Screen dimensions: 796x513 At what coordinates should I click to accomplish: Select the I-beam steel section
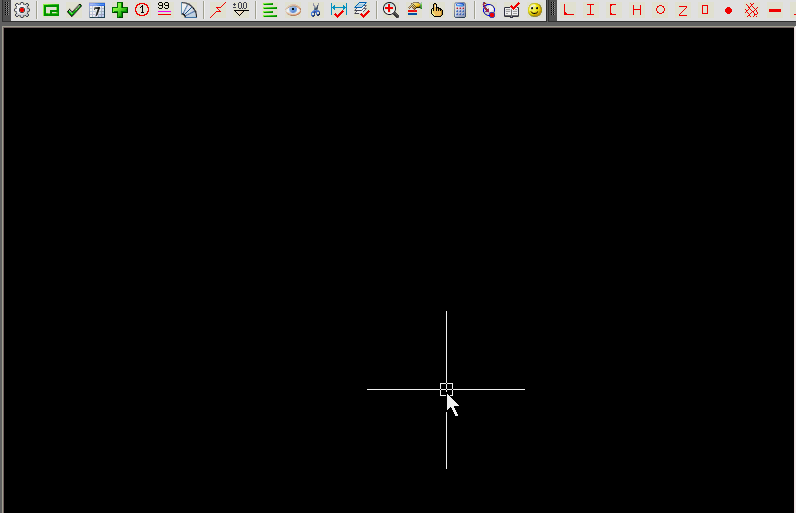click(590, 10)
